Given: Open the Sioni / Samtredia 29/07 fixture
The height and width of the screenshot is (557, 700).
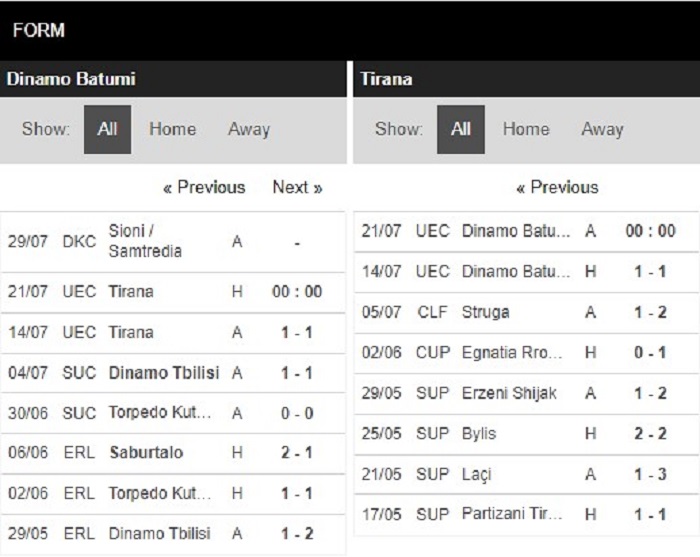Looking at the screenshot, I should click(173, 241).
